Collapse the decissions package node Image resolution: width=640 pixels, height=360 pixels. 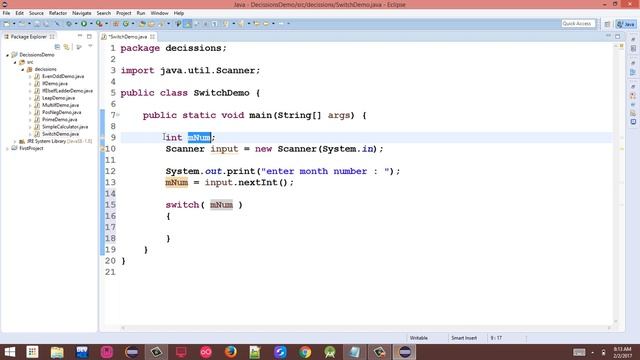(23, 69)
